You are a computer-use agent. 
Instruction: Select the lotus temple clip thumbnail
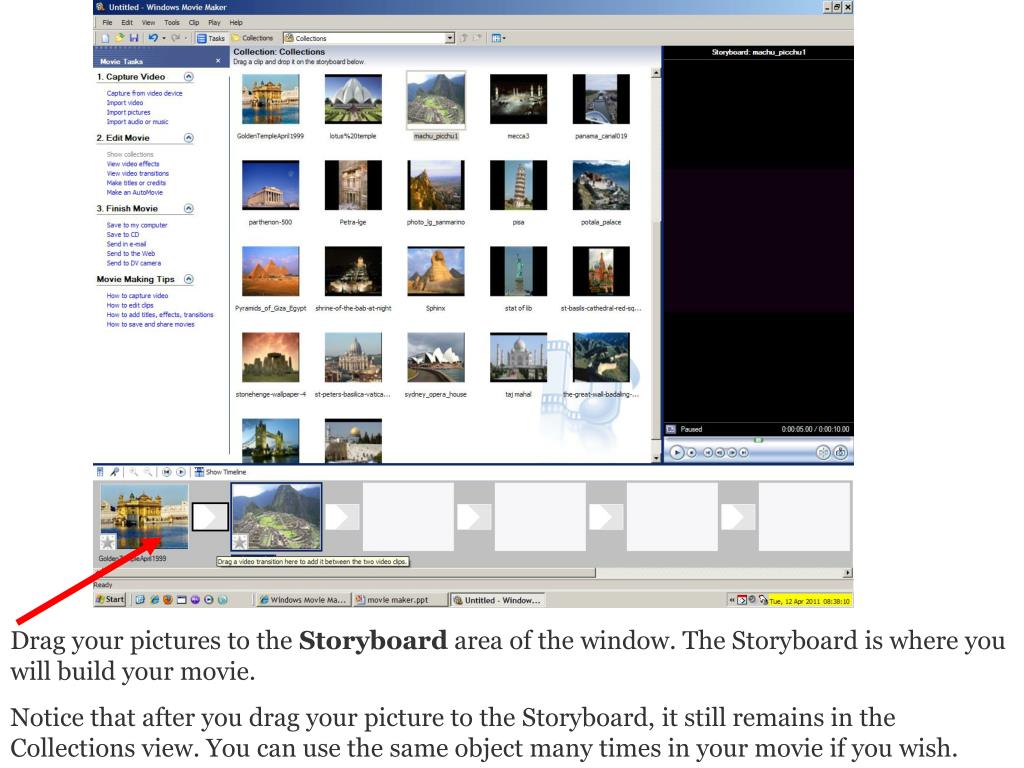pos(353,99)
